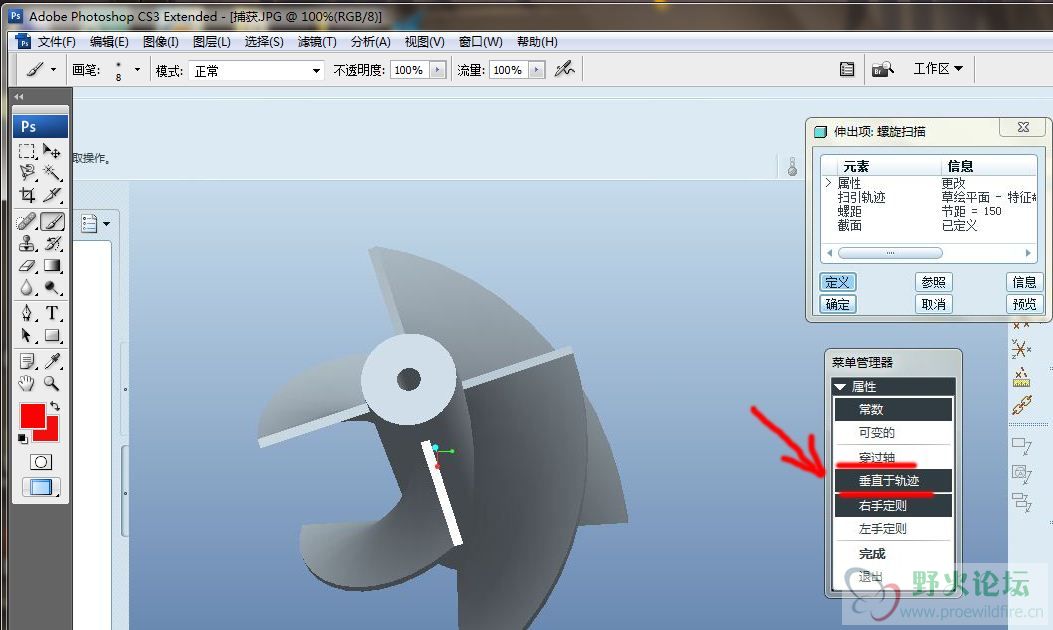Click the red foreground color swatch

32,416
